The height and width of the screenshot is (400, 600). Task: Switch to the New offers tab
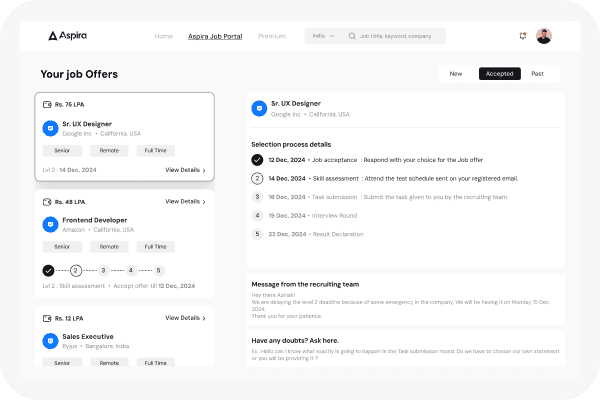(456, 73)
